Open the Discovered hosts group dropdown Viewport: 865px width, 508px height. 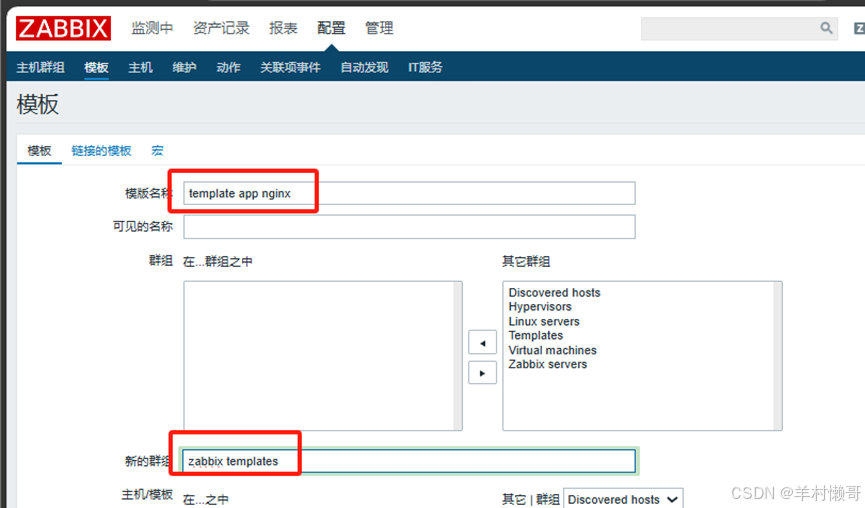click(623, 499)
